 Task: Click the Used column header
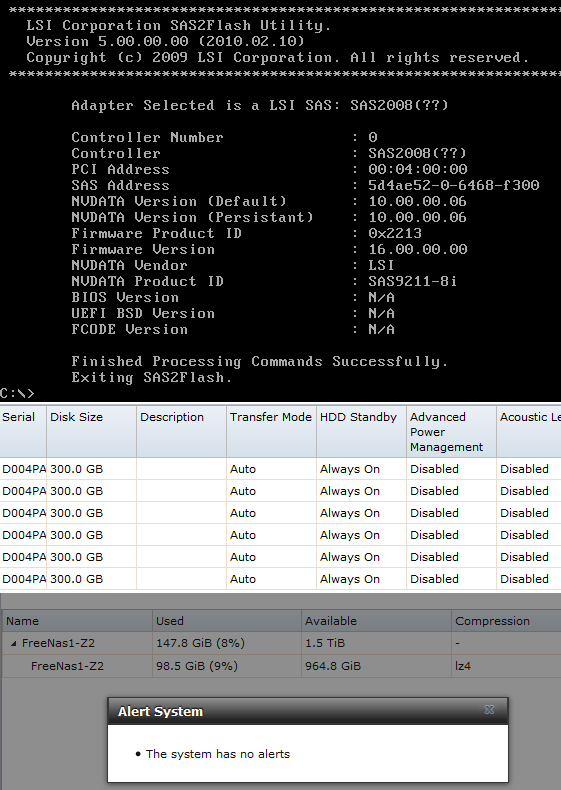coord(227,621)
